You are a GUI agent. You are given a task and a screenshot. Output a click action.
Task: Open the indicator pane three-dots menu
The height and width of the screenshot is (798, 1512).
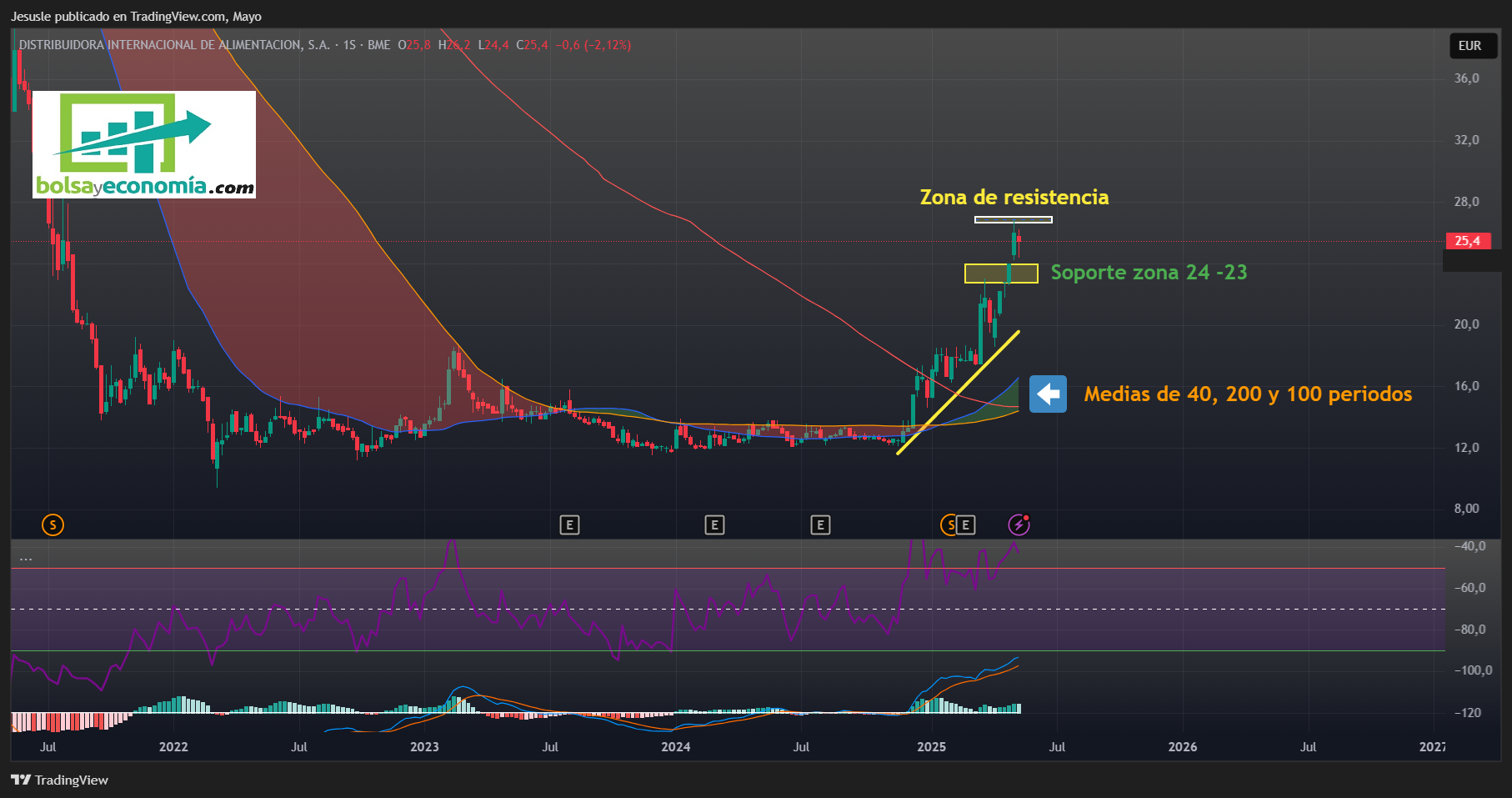point(26,558)
